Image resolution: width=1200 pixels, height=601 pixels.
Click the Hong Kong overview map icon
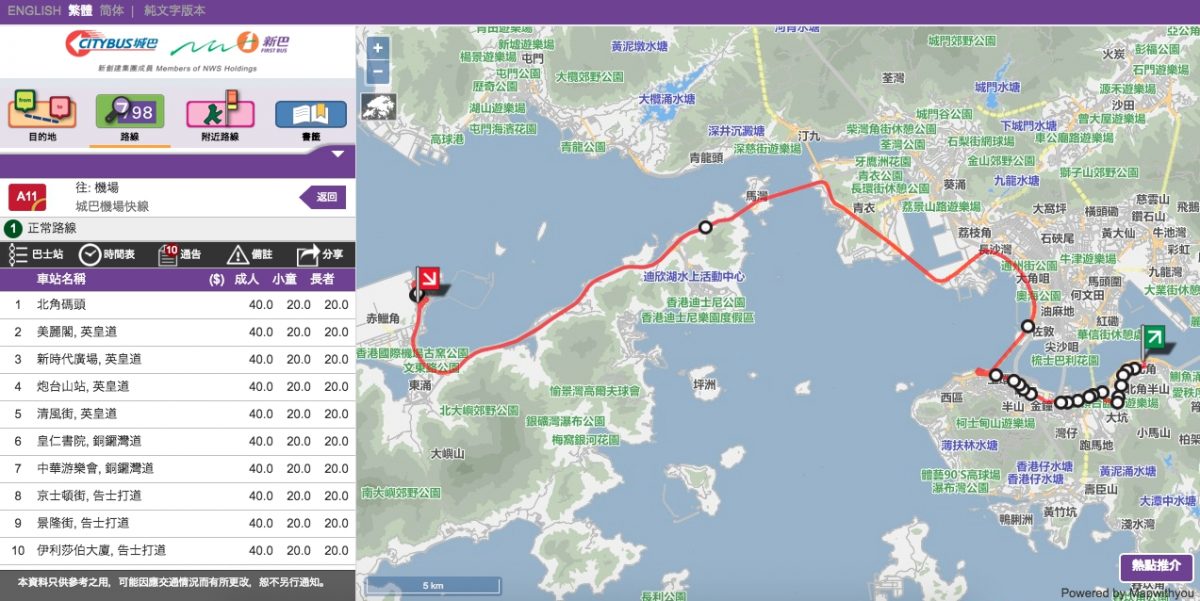379,105
